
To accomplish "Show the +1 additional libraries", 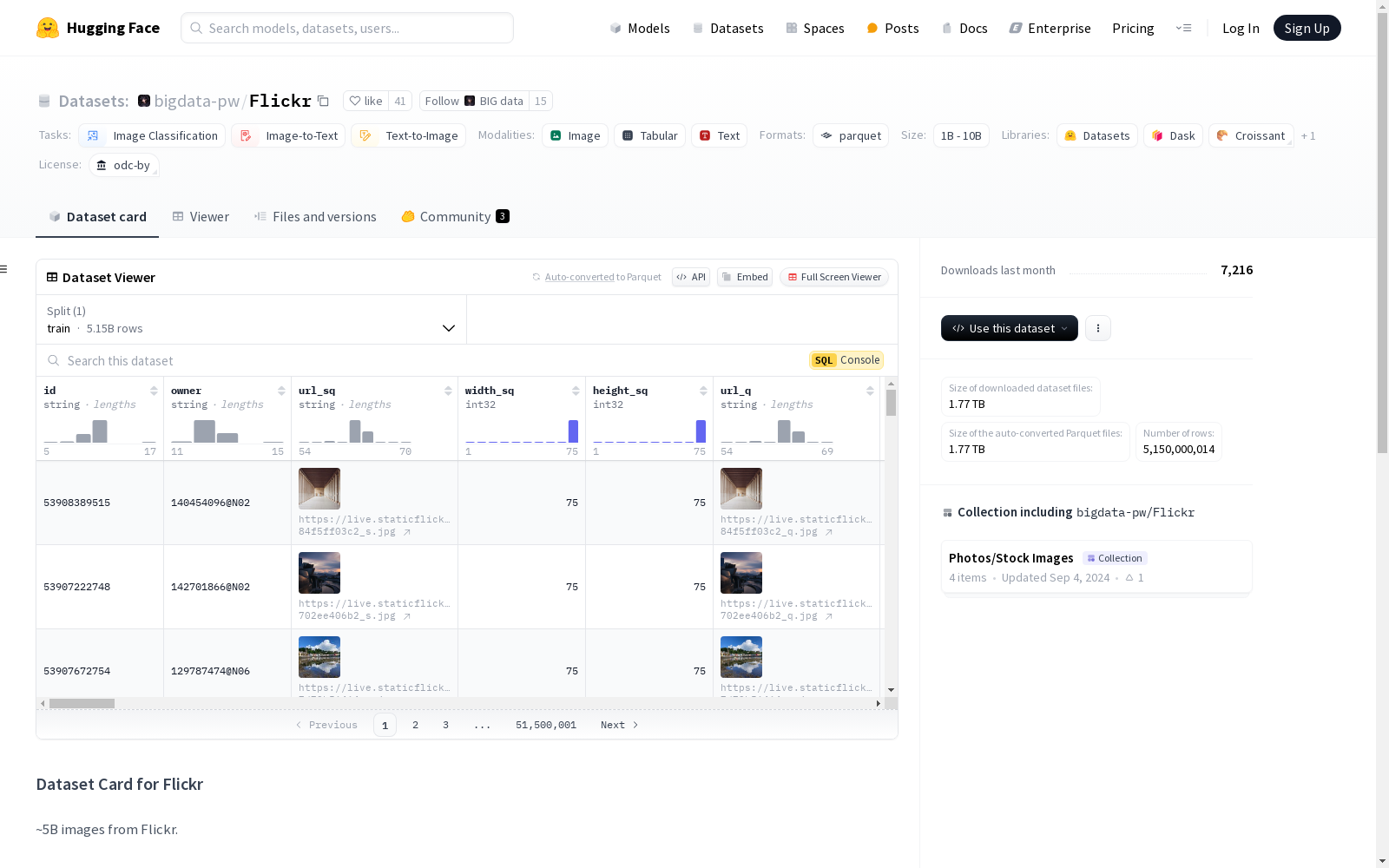I will point(1308,135).
